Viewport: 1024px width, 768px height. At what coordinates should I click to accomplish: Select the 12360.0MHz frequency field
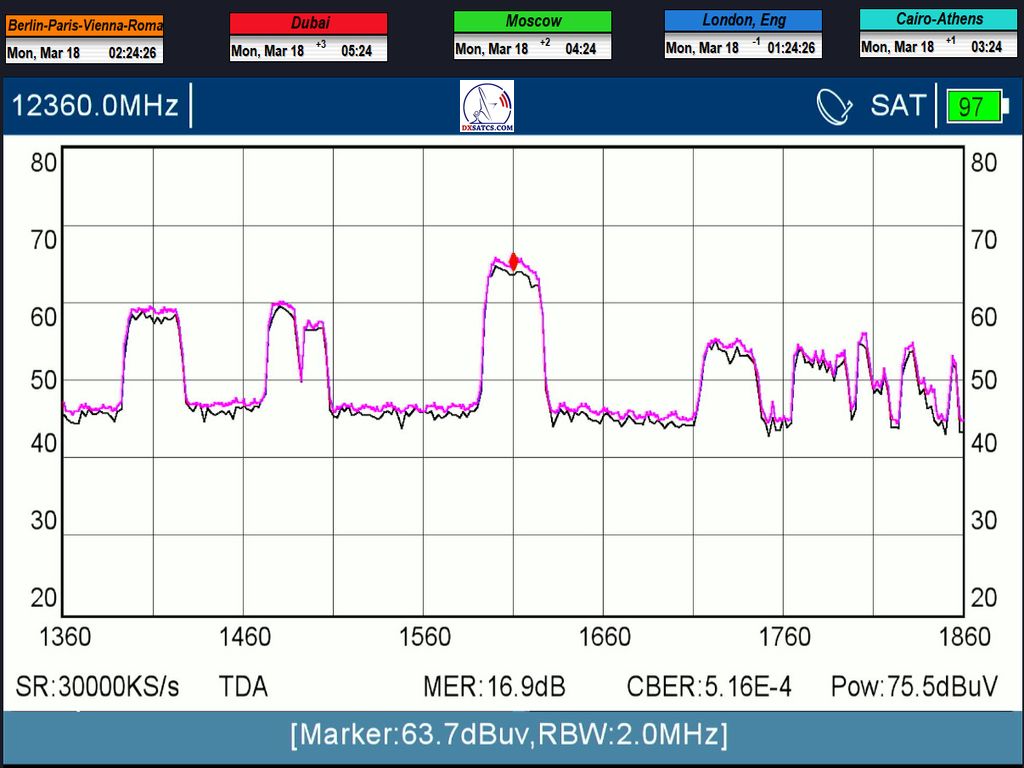(x=95, y=106)
